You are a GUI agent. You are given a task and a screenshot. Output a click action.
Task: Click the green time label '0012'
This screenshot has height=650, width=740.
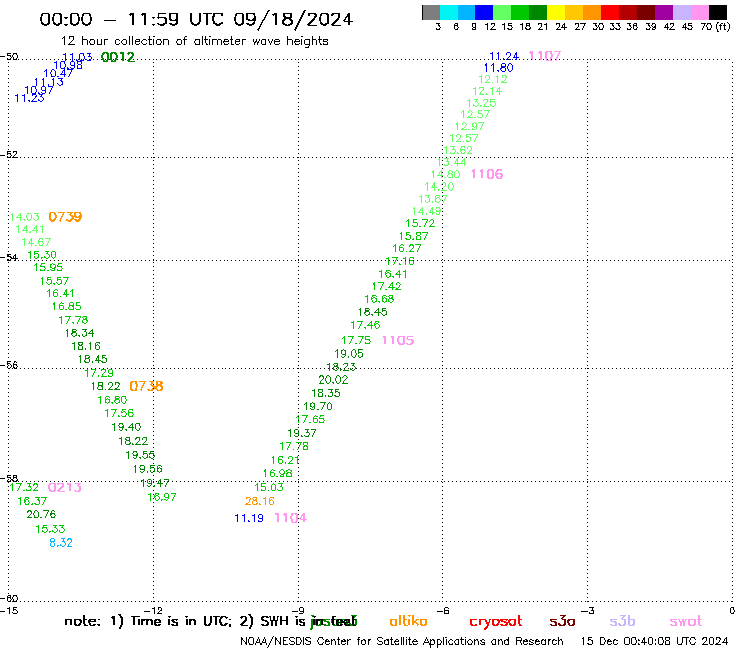pyautogui.click(x=118, y=57)
